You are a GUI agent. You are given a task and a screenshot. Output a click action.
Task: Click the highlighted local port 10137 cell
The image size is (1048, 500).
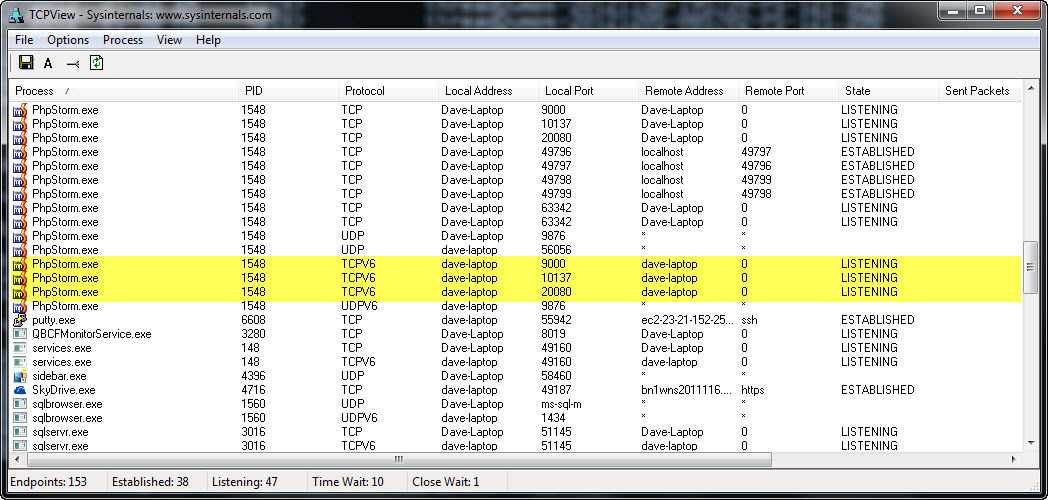[556, 278]
